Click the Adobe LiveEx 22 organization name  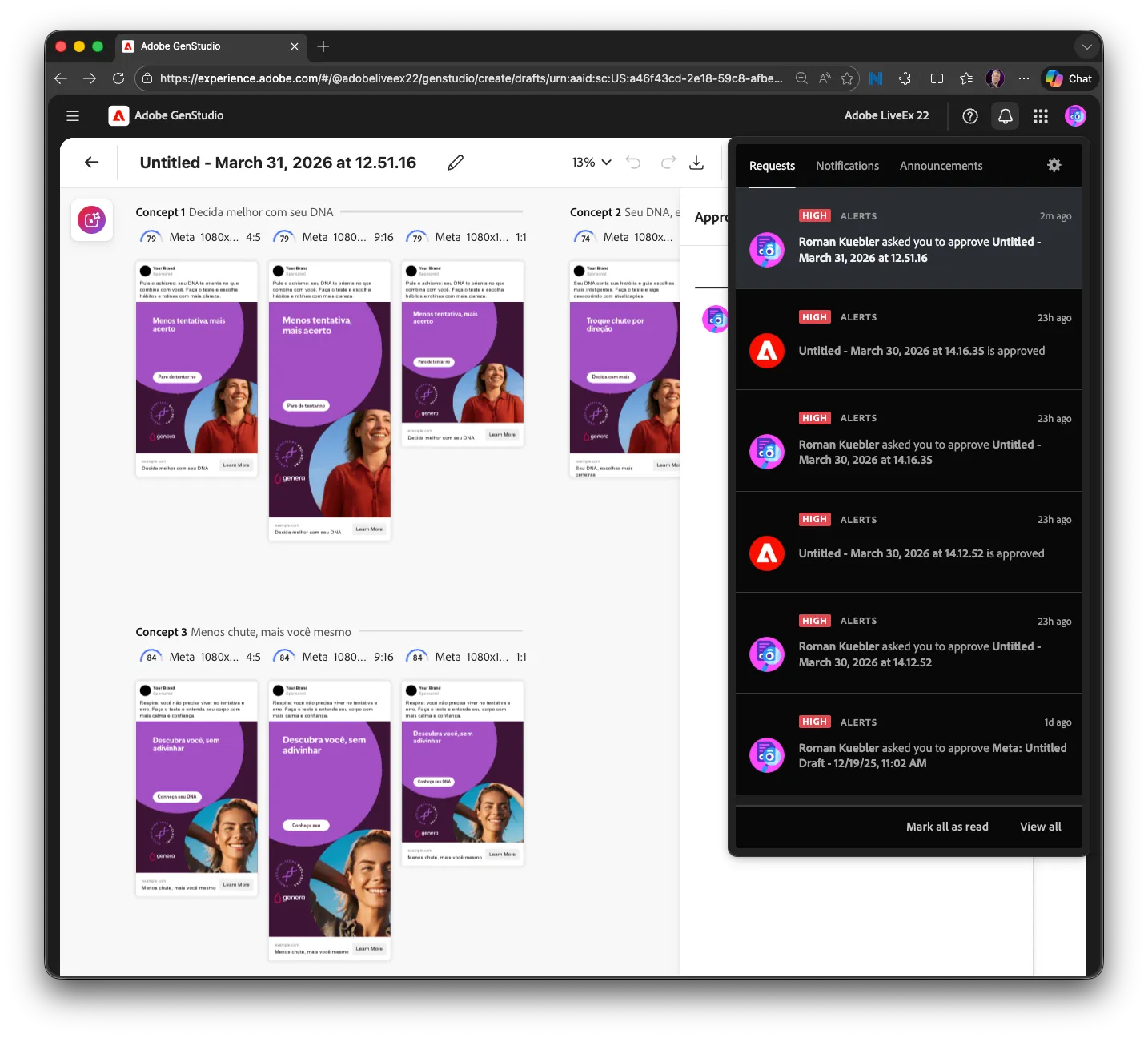886,115
